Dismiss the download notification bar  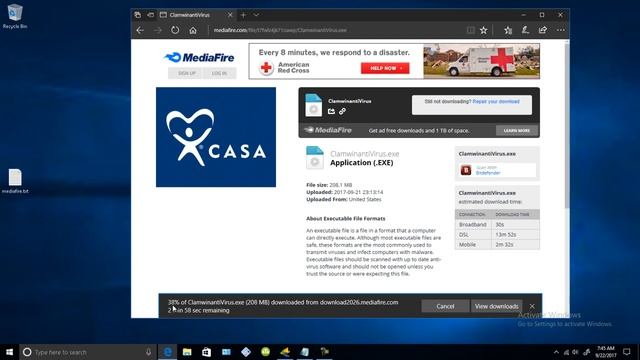coord(532,306)
